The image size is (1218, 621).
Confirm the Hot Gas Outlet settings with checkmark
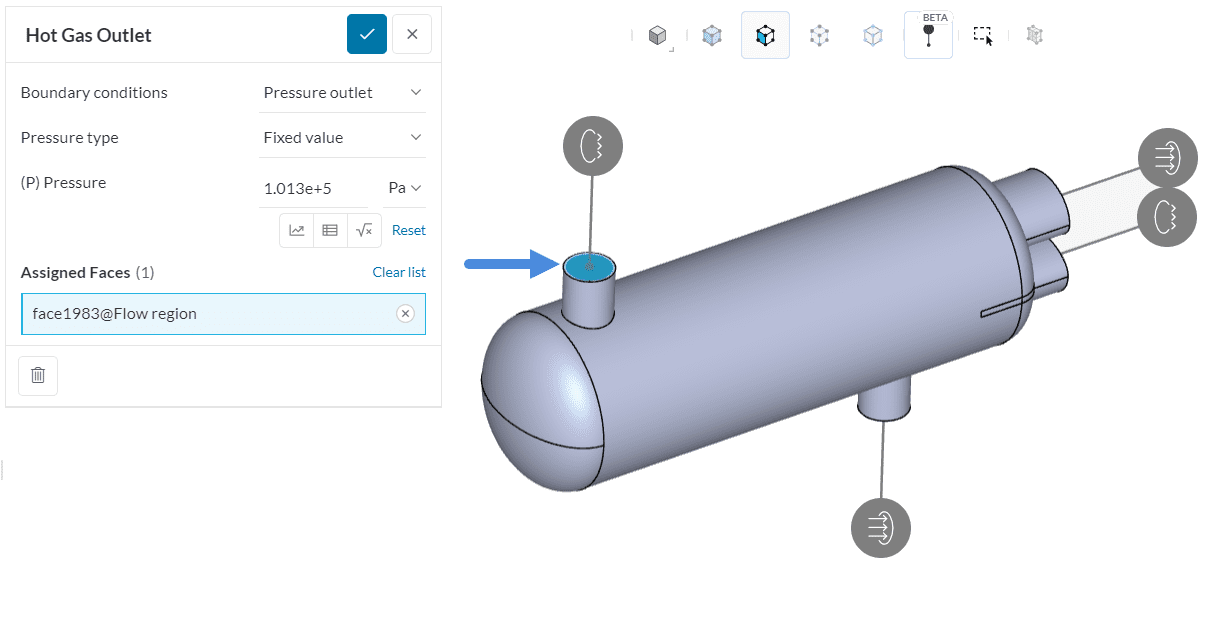click(x=366, y=34)
